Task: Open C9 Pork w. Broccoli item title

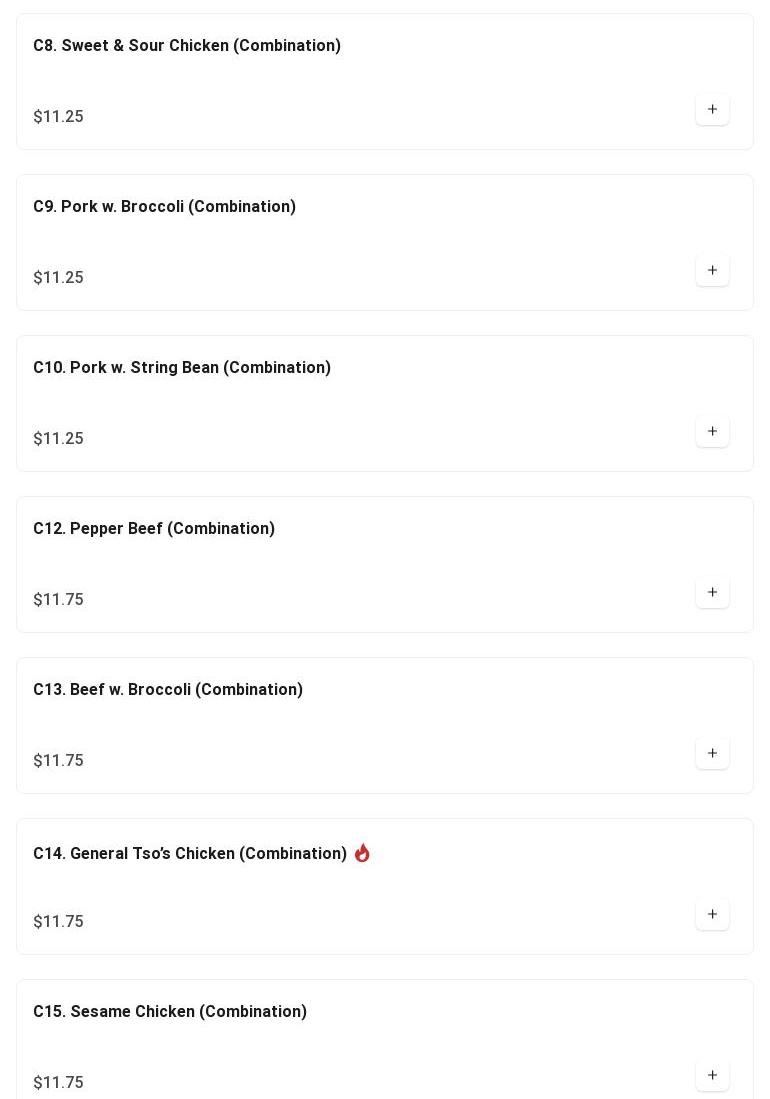Action: coord(164,207)
